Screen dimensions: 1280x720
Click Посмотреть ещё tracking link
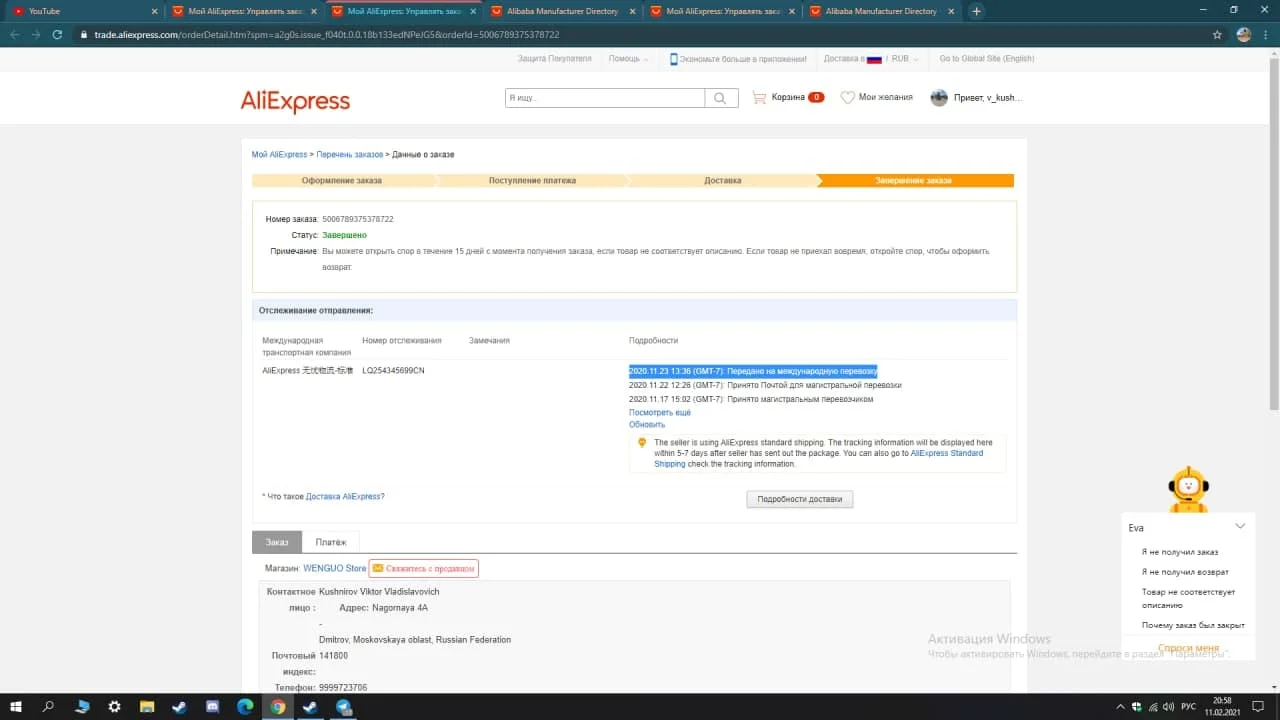tap(660, 412)
